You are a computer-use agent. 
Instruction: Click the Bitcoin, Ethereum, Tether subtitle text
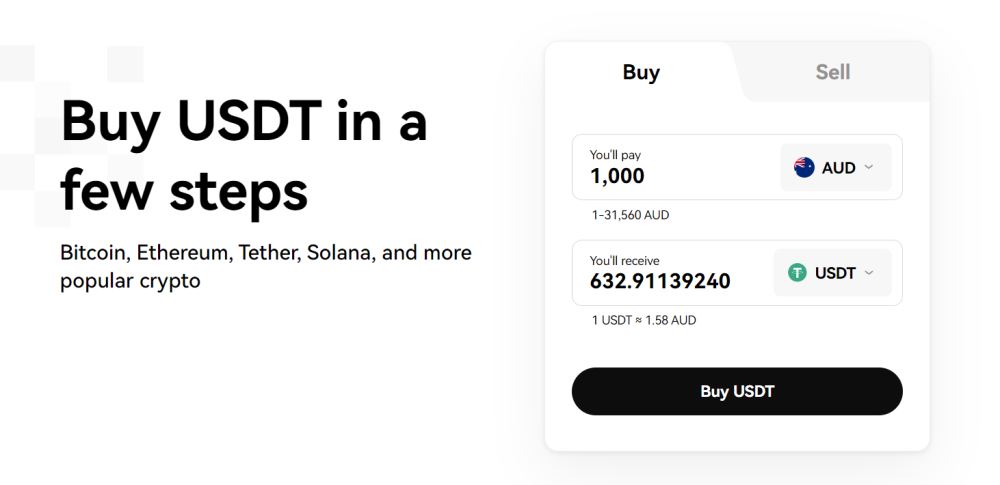click(265, 253)
